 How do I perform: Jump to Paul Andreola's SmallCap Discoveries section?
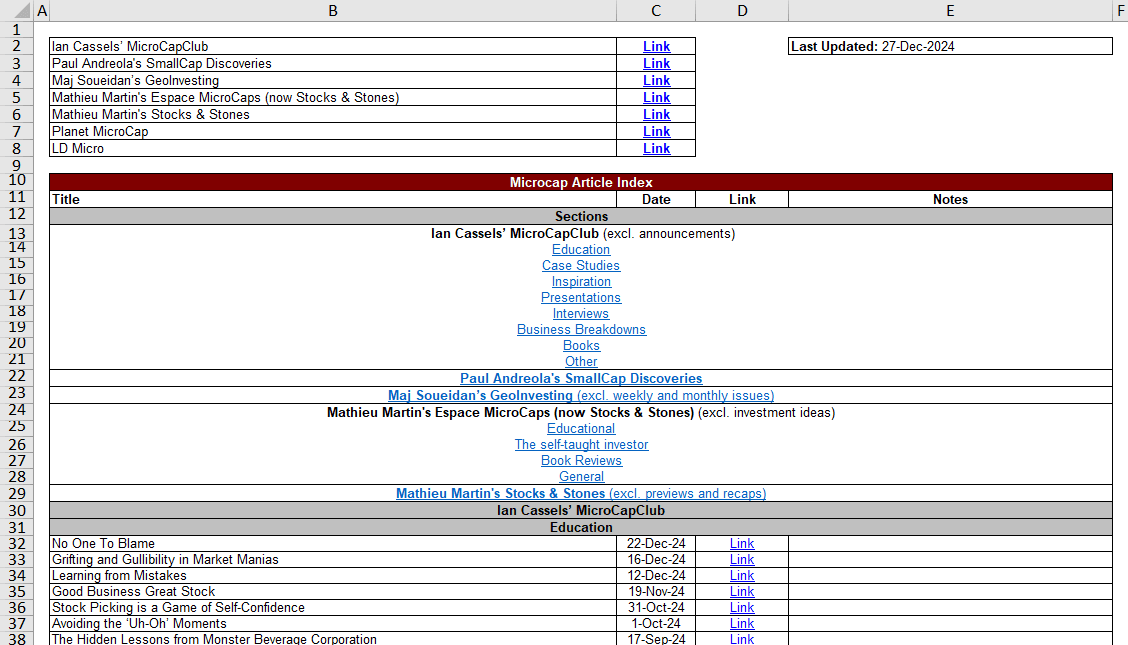coord(581,378)
